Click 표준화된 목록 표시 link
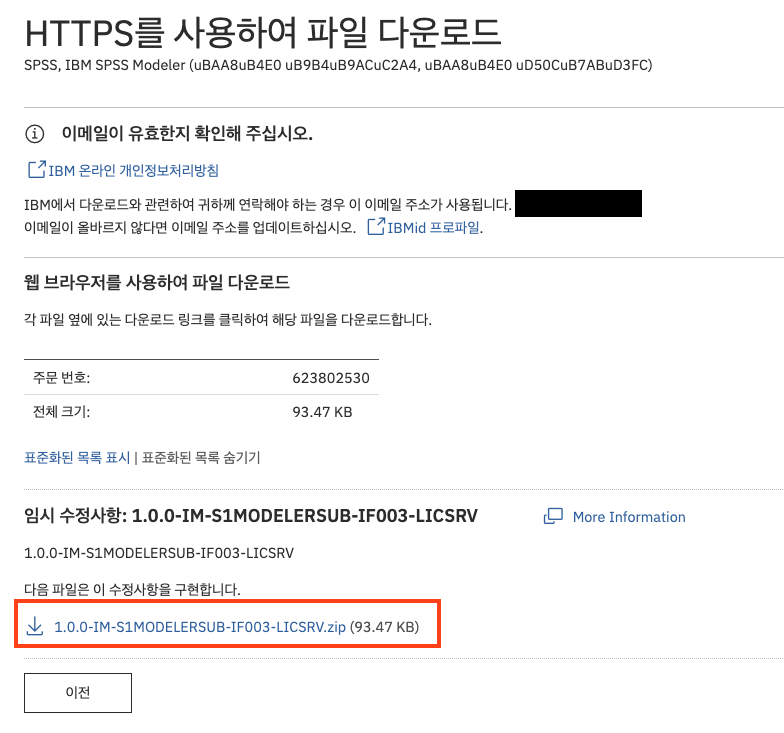The image size is (784, 733). [x=77, y=457]
